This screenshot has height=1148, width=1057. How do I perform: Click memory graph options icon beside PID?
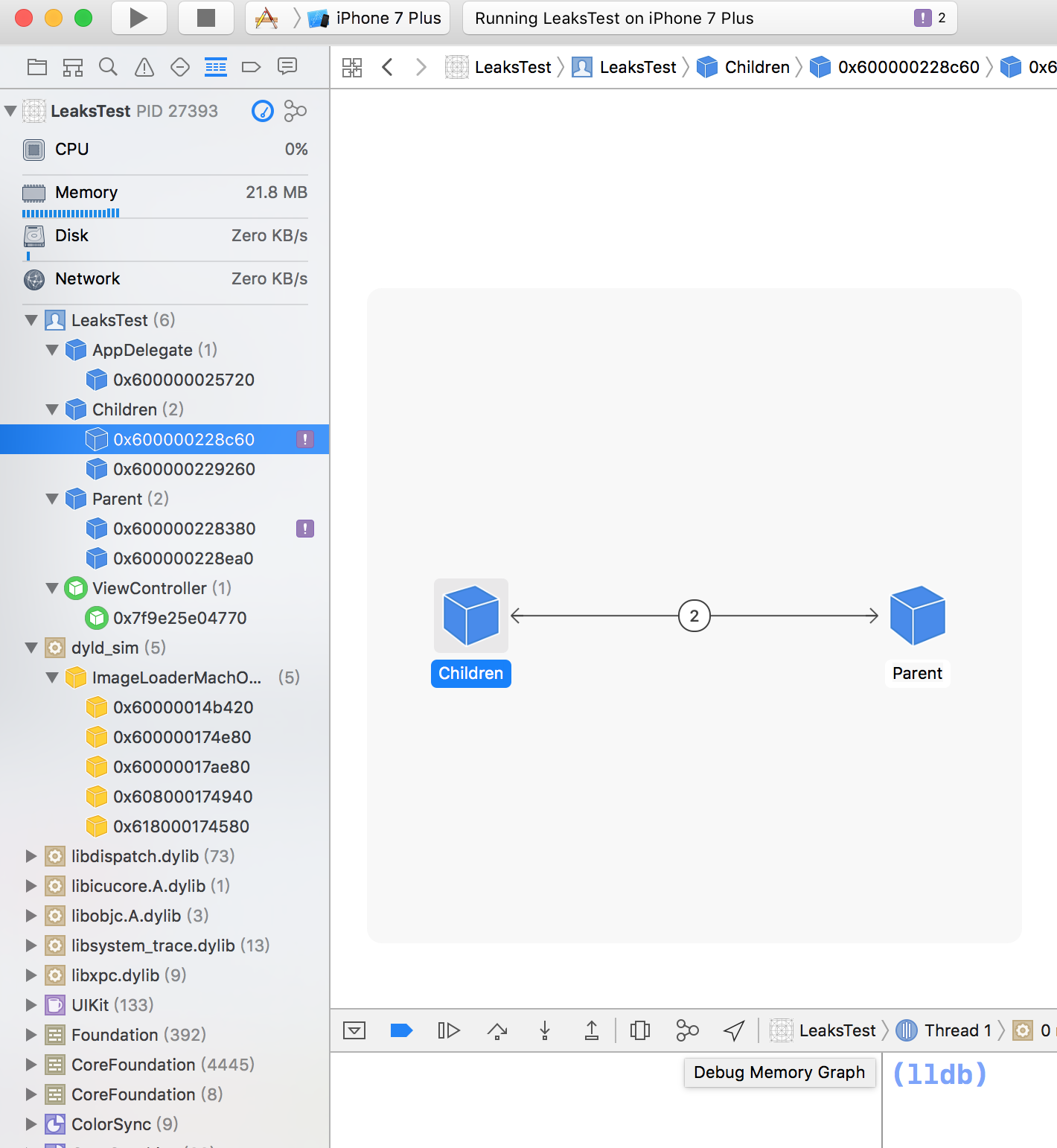pyautogui.click(x=296, y=111)
